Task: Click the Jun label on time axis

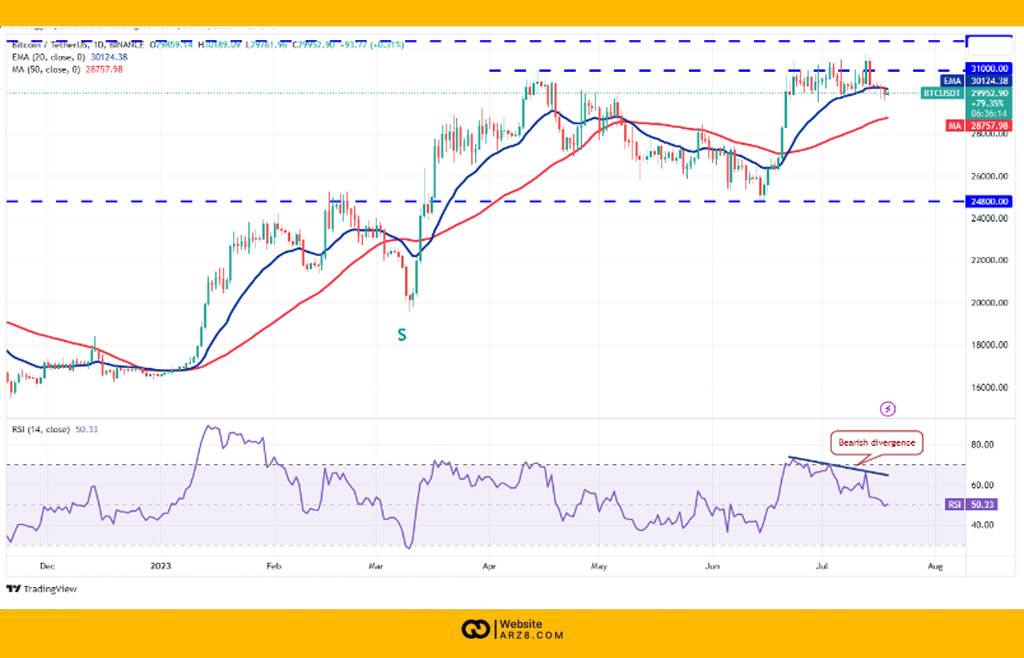Action: pyautogui.click(x=712, y=567)
